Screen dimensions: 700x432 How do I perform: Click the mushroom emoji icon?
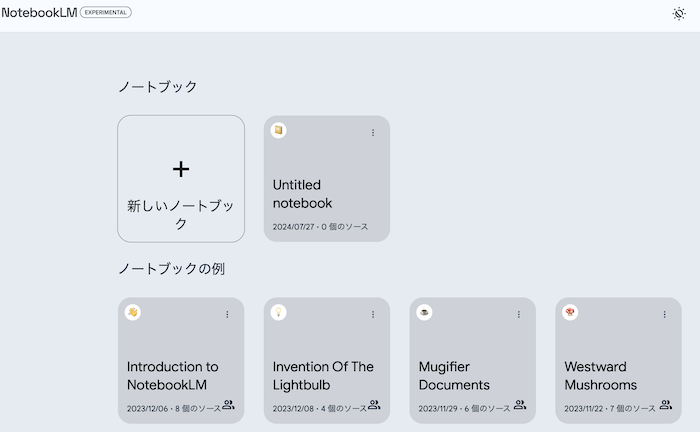[570, 313]
